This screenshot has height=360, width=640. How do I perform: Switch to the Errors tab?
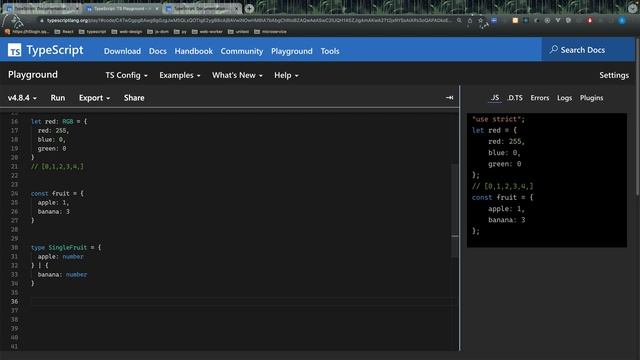click(540, 98)
